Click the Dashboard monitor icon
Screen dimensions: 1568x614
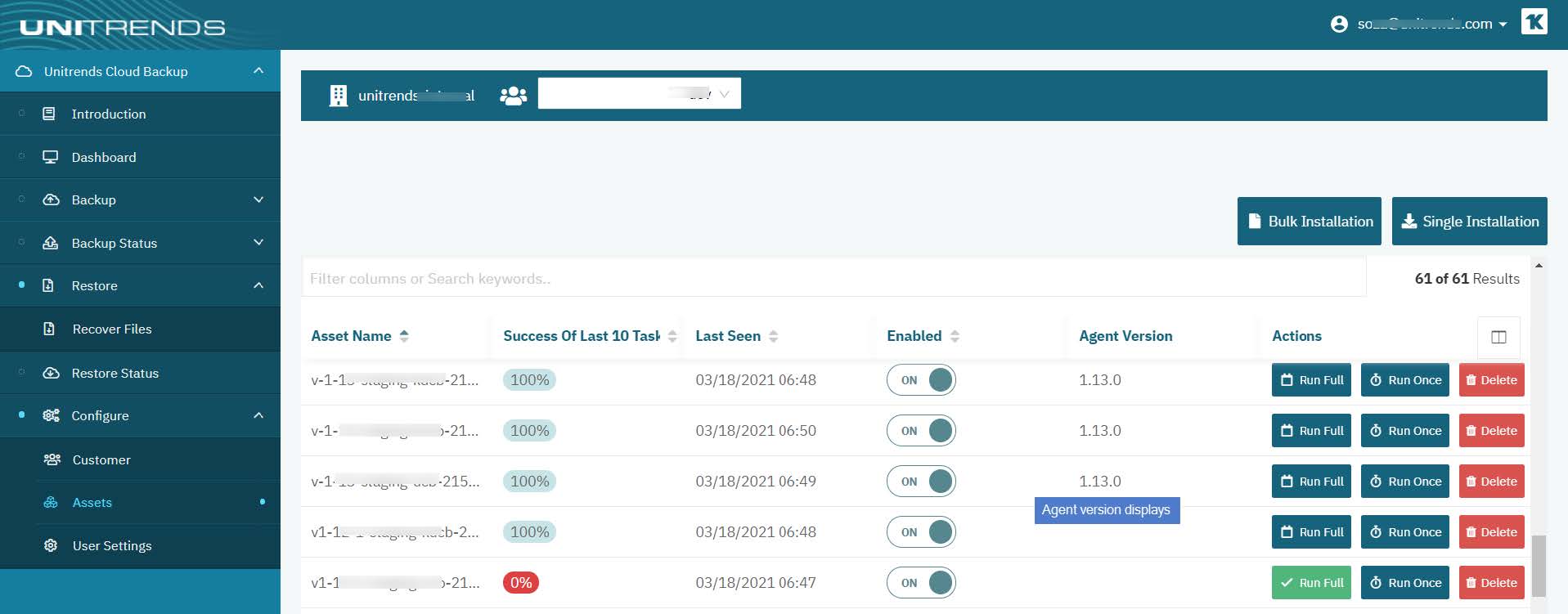coord(51,157)
